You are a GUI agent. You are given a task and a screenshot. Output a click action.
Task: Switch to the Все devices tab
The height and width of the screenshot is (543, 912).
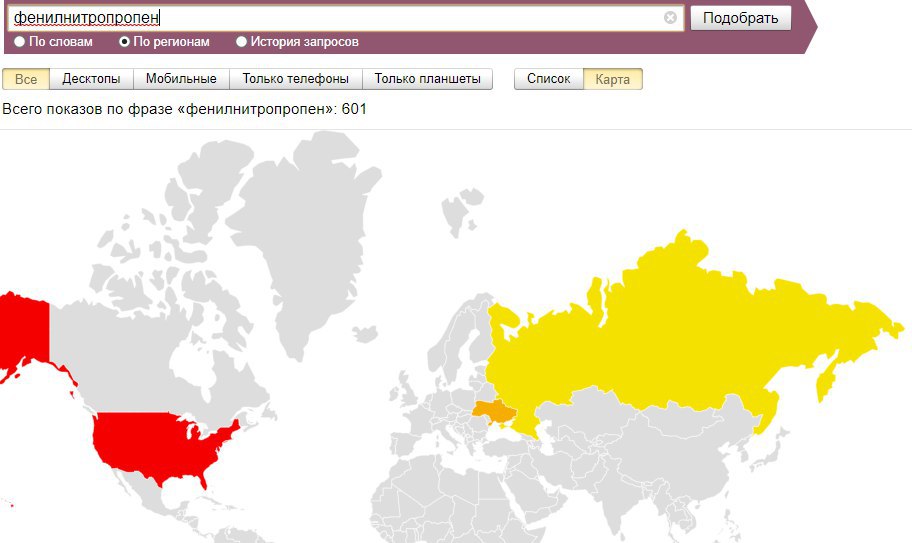26,79
